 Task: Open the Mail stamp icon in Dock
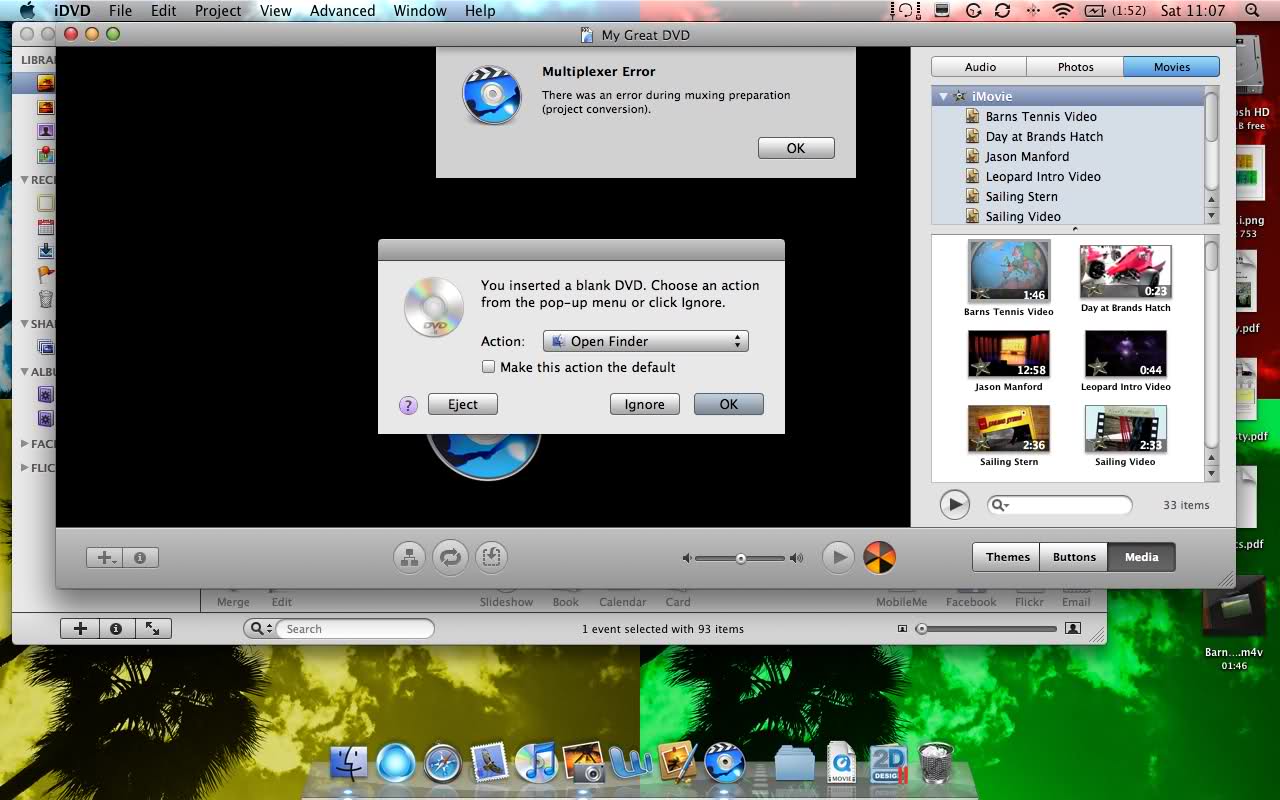[490, 763]
